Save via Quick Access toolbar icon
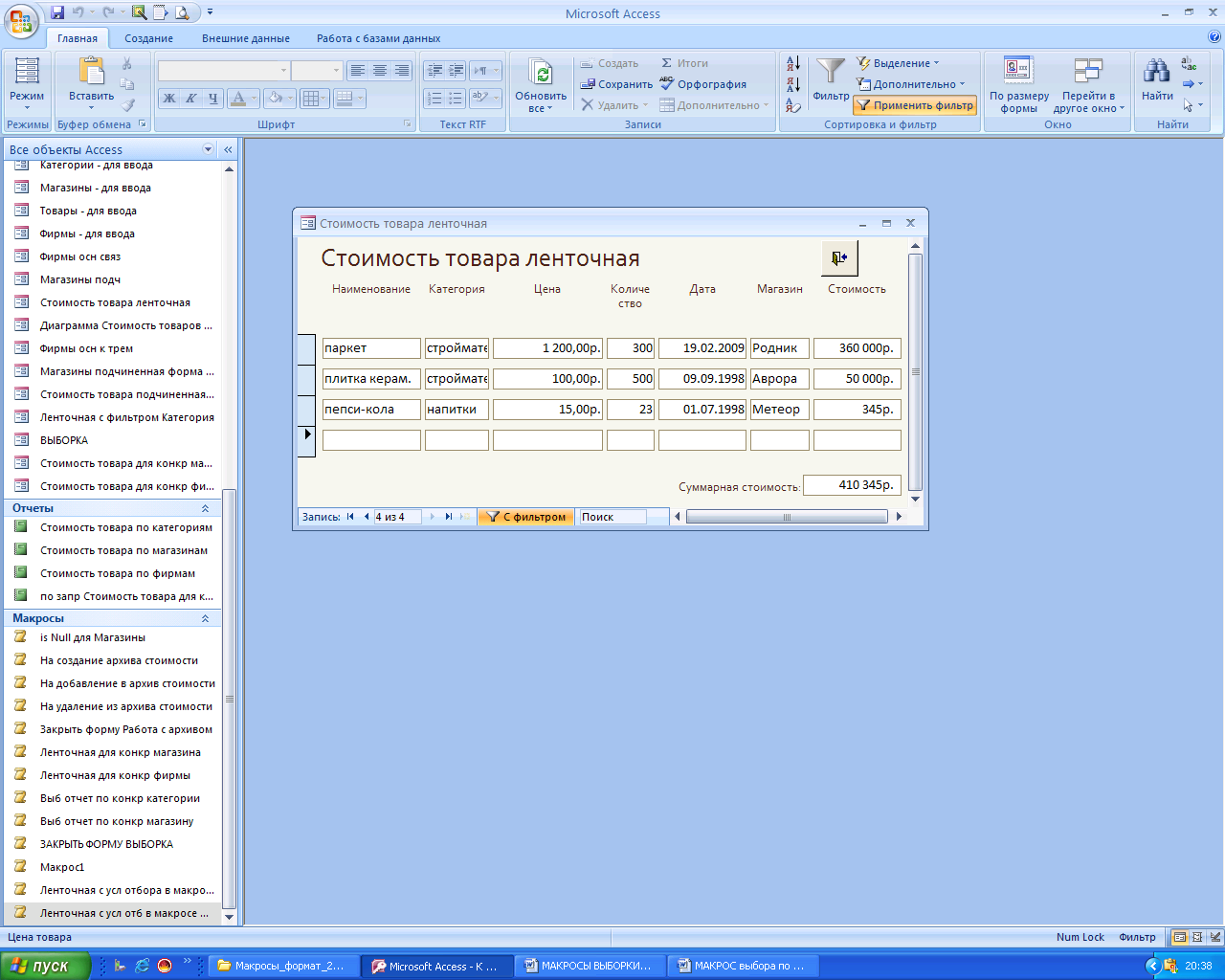The image size is (1225, 980). [x=57, y=12]
